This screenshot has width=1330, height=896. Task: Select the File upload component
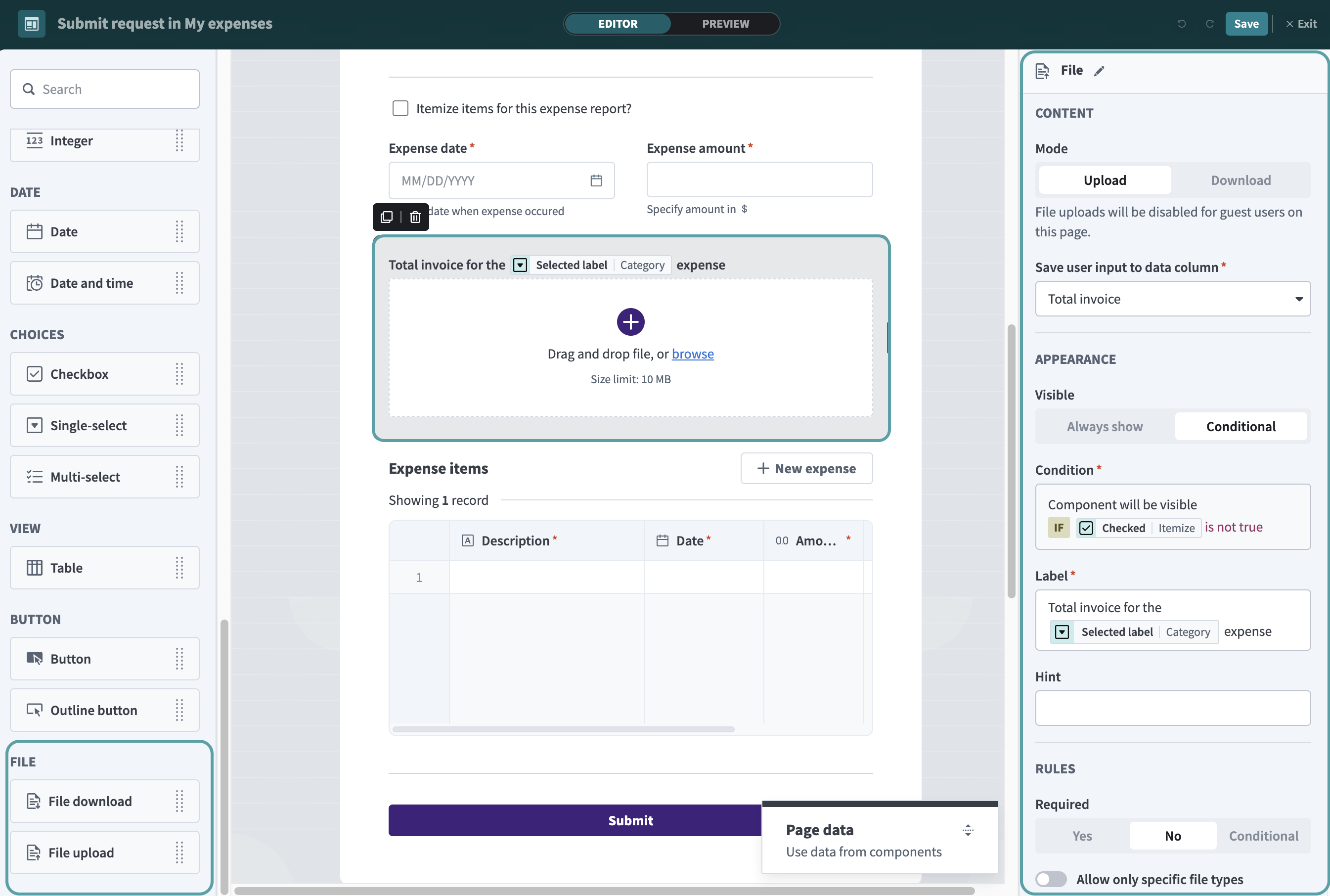104,852
